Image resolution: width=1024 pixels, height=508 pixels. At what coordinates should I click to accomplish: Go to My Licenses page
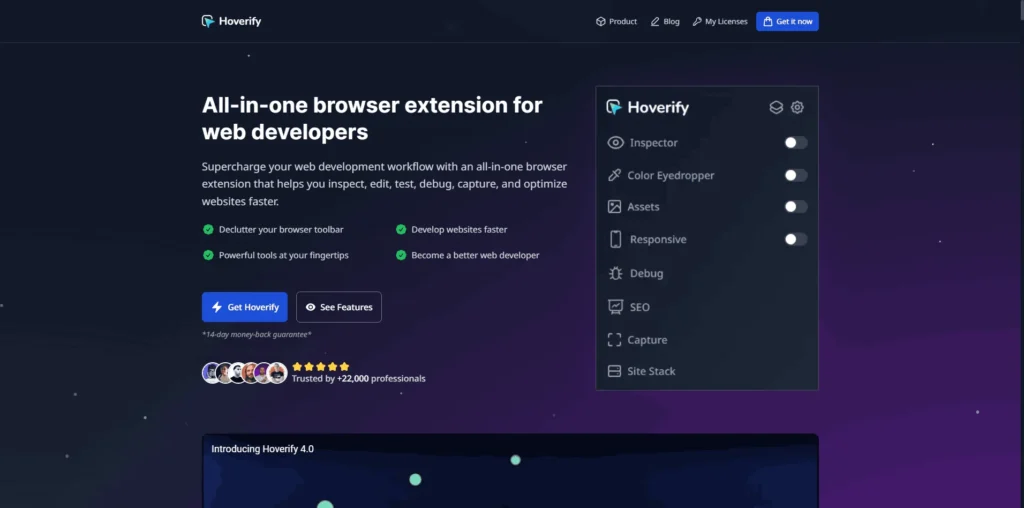tap(720, 22)
